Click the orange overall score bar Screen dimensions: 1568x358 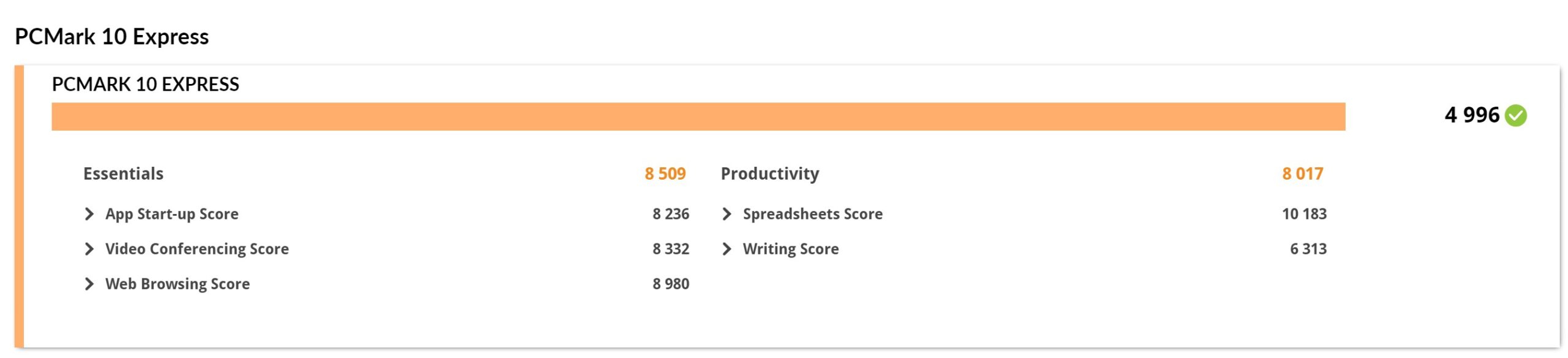698,116
